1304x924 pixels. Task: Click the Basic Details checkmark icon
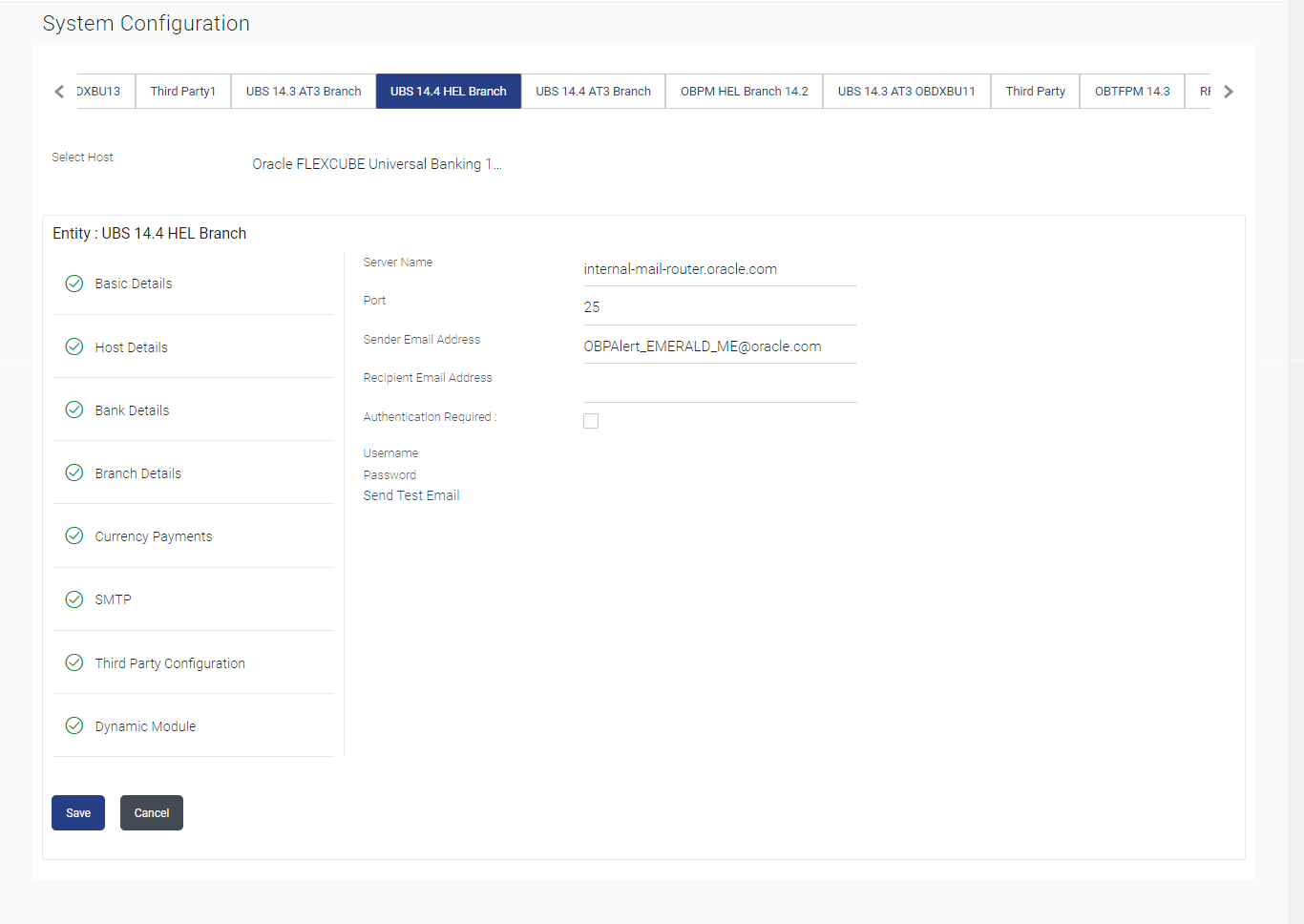click(74, 283)
